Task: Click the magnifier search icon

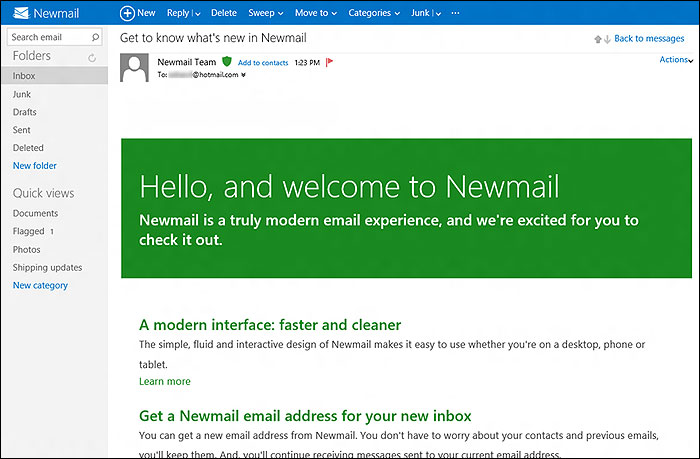Action: click(95, 37)
